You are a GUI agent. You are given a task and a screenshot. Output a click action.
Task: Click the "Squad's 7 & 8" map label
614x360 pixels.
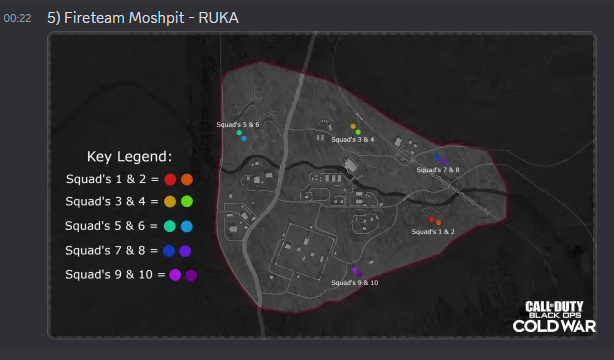[438, 170]
